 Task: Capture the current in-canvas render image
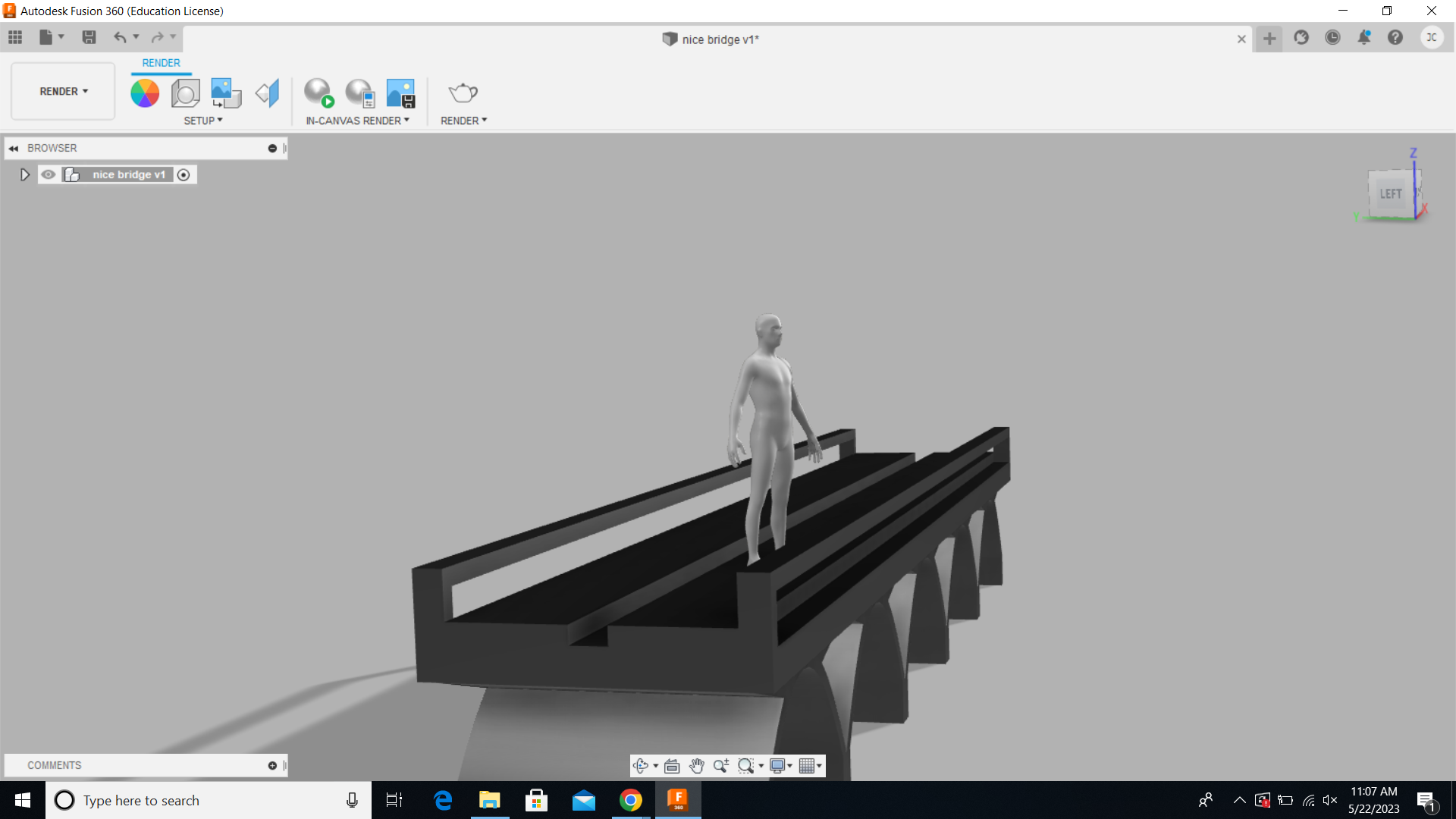tap(400, 92)
